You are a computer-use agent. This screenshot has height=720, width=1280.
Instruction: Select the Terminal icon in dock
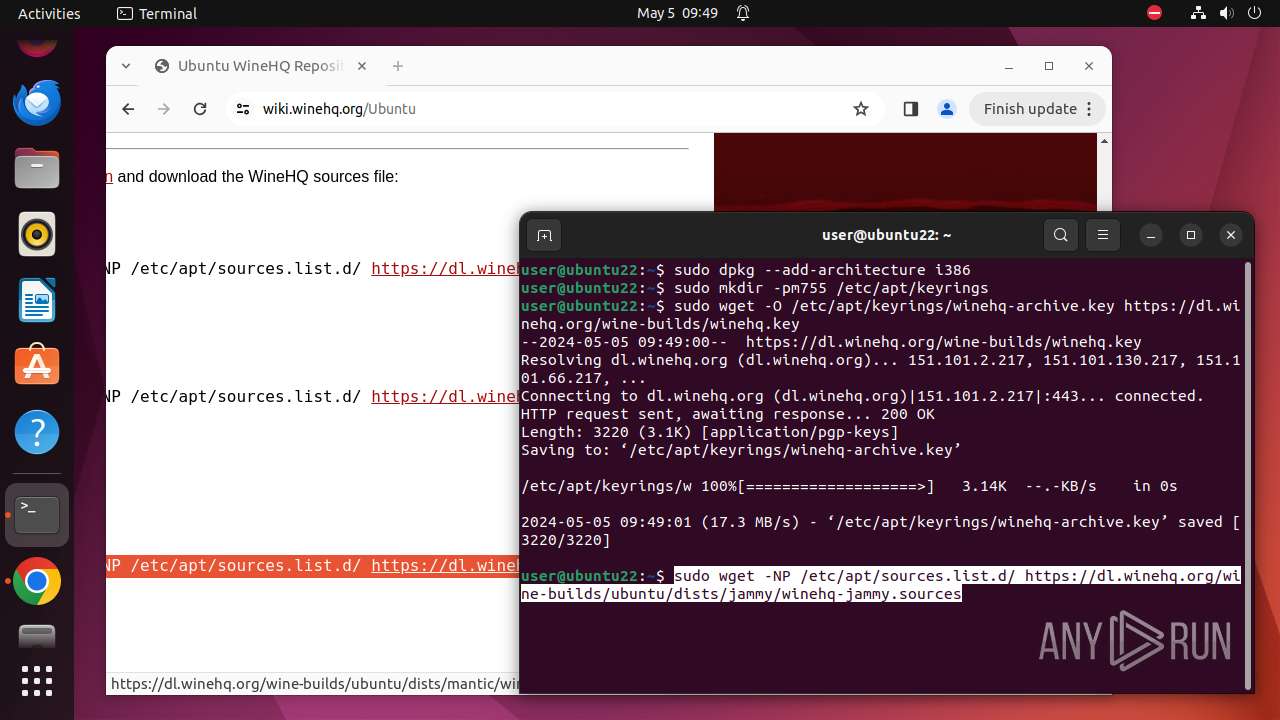coord(37,515)
